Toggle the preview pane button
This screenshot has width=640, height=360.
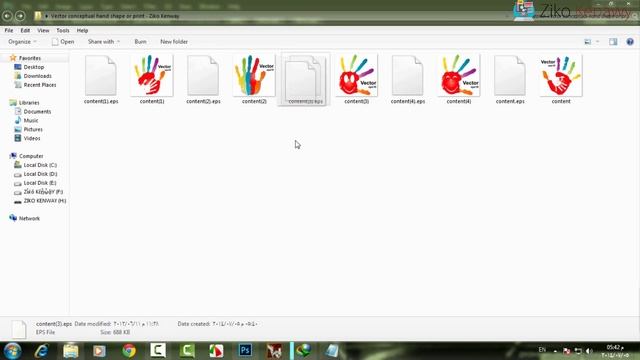pos(613,42)
